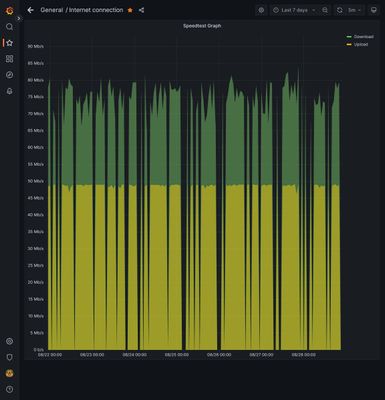Toggle the Download series in legend
This screenshot has height=400, width=385.
[x=363, y=37]
